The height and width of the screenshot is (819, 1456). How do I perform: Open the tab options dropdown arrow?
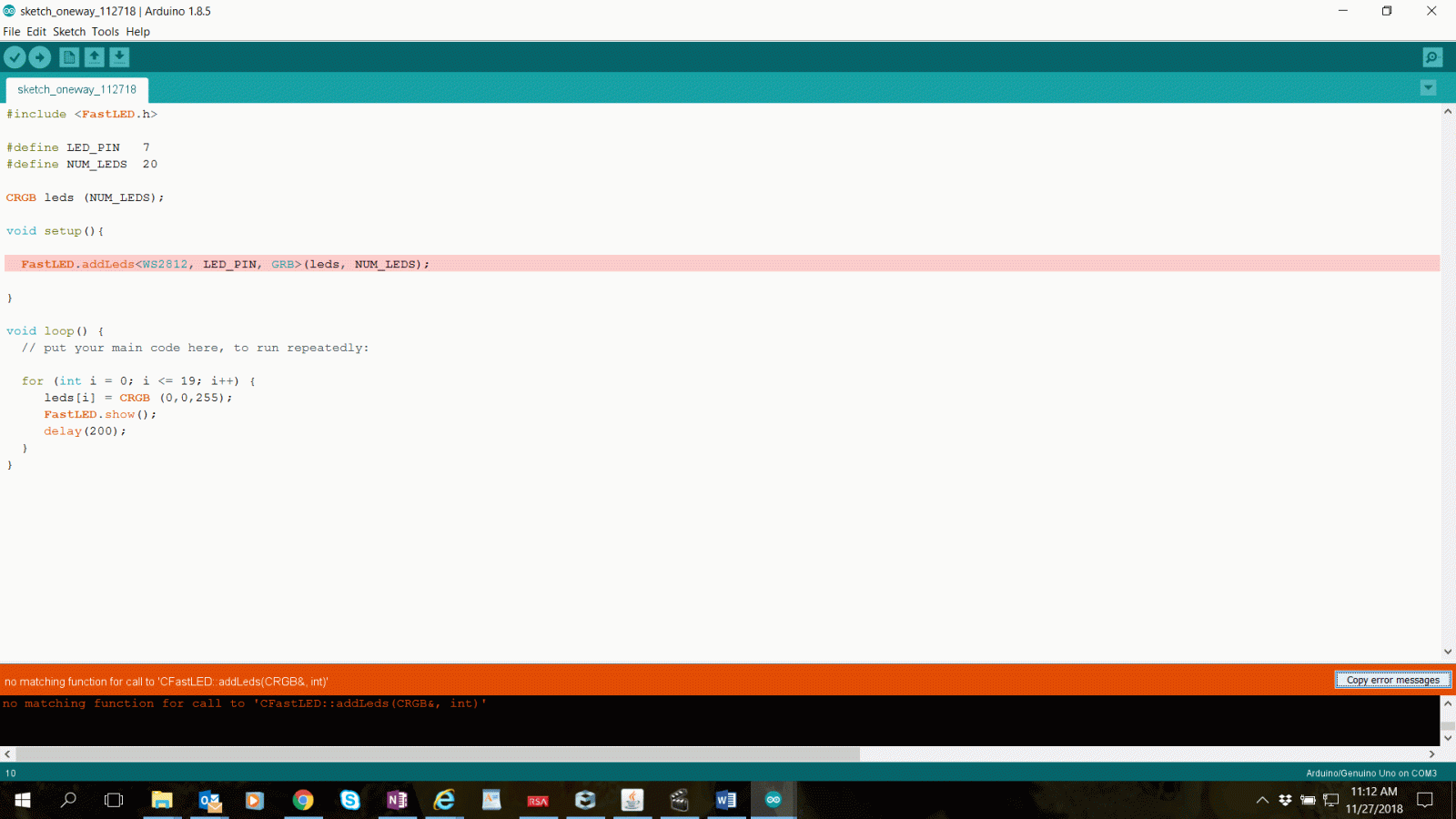click(x=1428, y=87)
